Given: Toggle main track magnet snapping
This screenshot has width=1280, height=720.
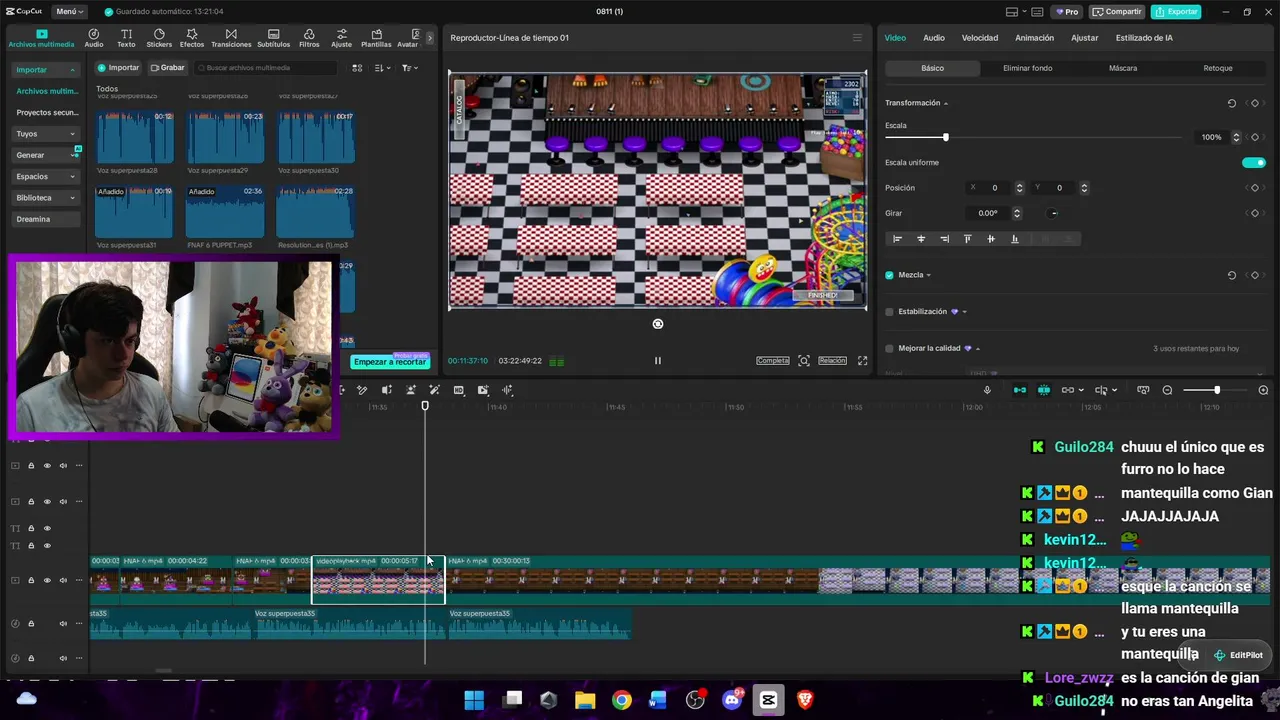Looking at the screenshot, I should pos(1020,390).
